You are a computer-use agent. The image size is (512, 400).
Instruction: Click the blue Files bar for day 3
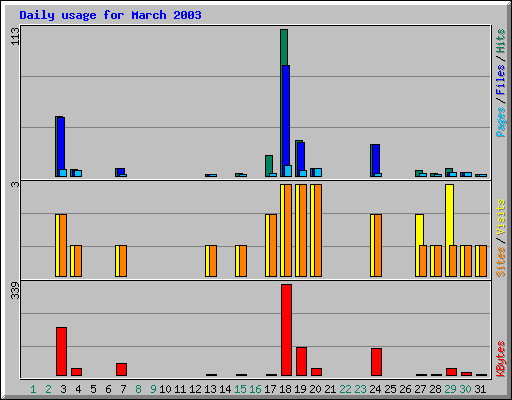pyautogui.click(x=61, y=143)
